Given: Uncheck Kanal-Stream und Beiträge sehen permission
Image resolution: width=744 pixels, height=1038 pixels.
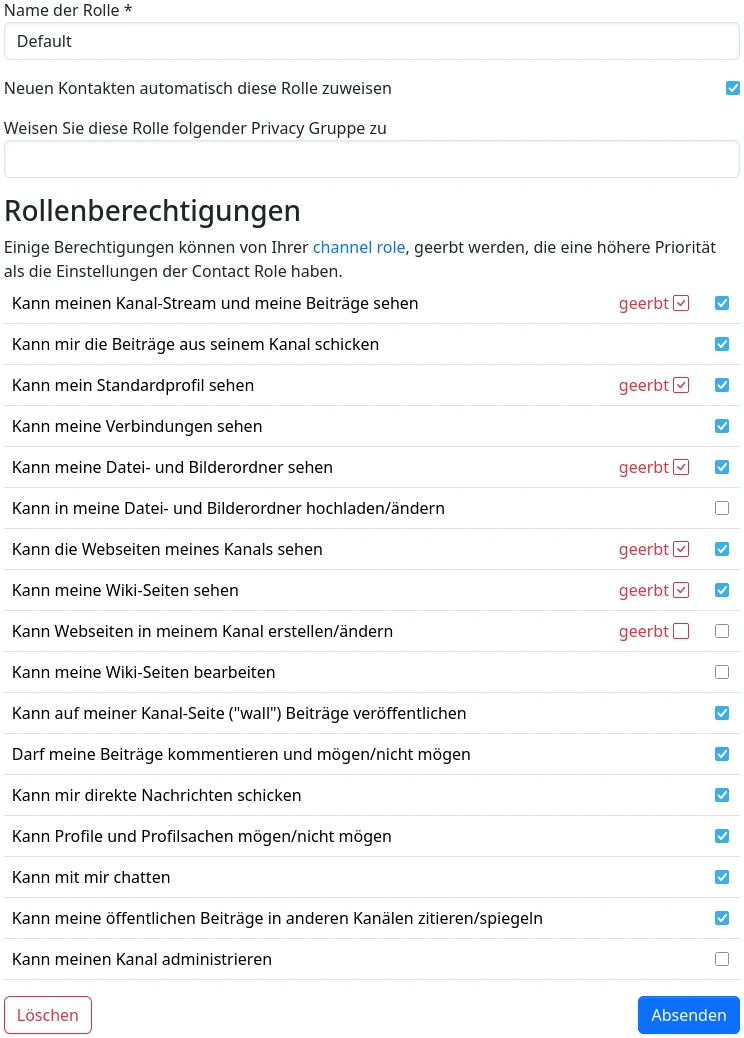Looking at the screenshot, I should pyautogui.click(x=722, y=303).
